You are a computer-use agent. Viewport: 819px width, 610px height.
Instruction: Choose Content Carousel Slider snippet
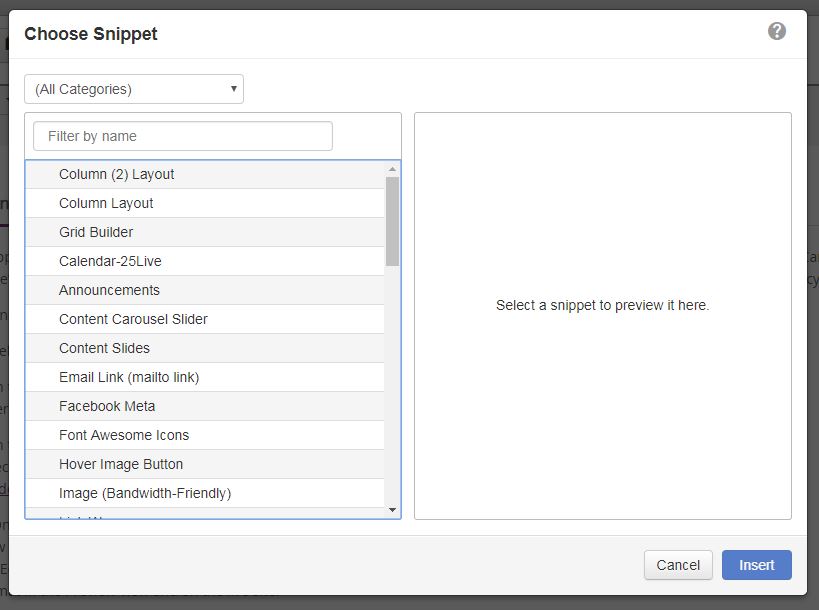(133, 319)
